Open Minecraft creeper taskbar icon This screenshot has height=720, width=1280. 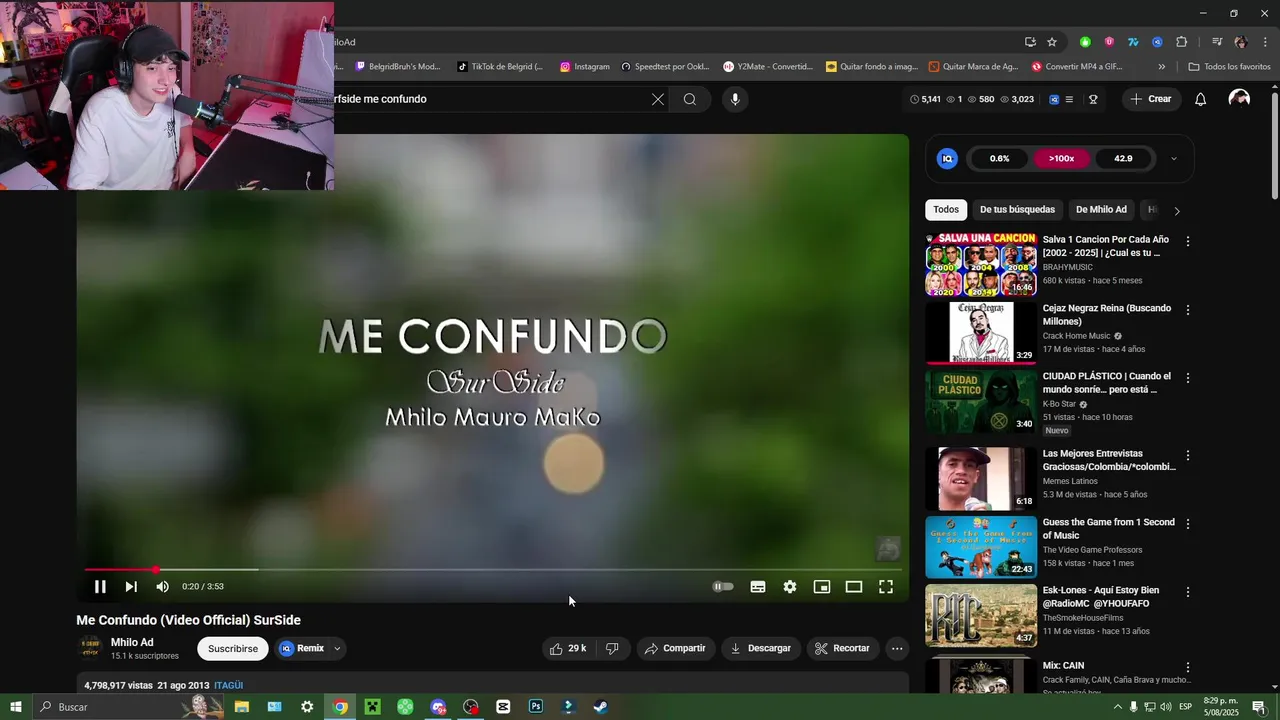point(372,707)
